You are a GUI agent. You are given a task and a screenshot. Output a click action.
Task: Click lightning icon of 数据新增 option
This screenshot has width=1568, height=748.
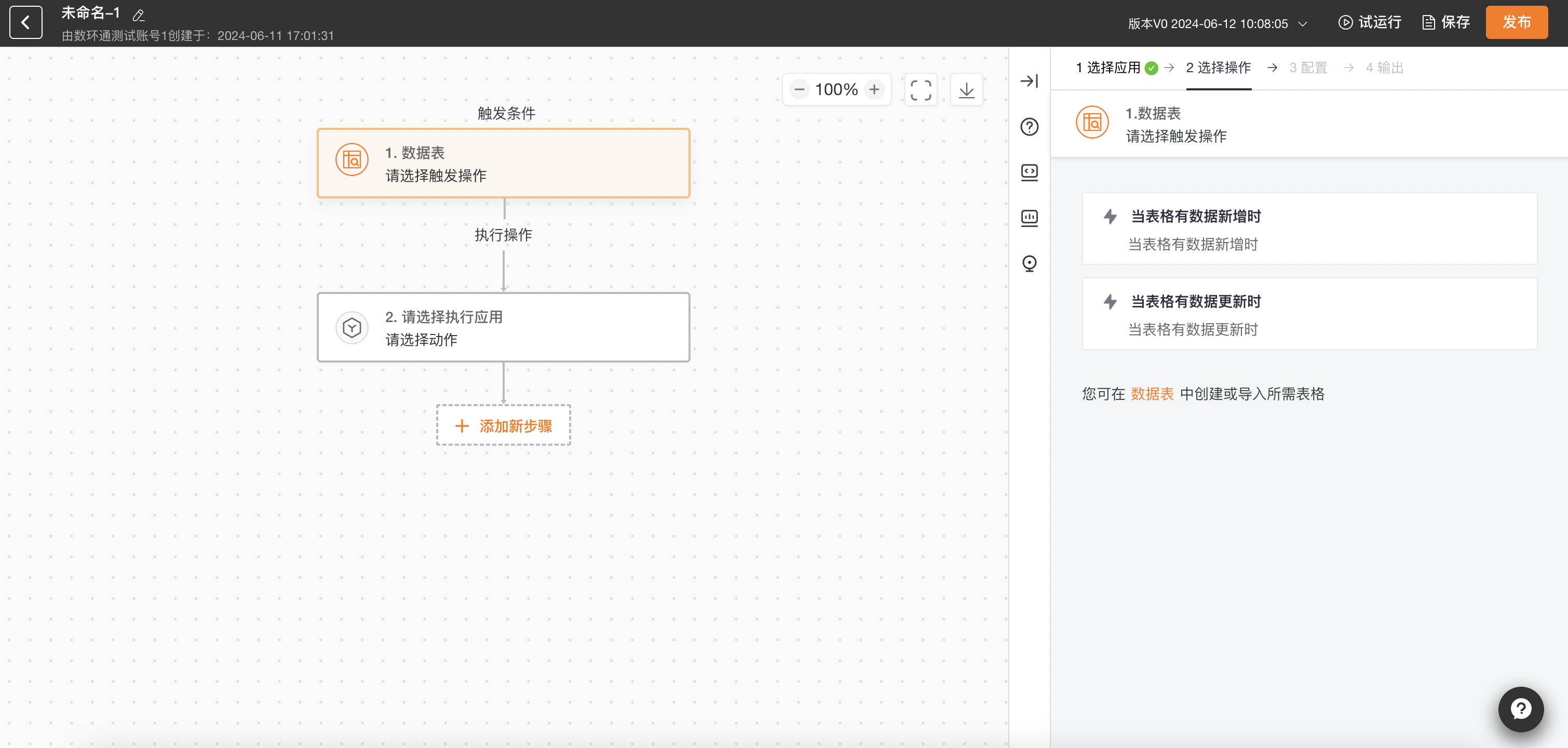[1110, 216]
